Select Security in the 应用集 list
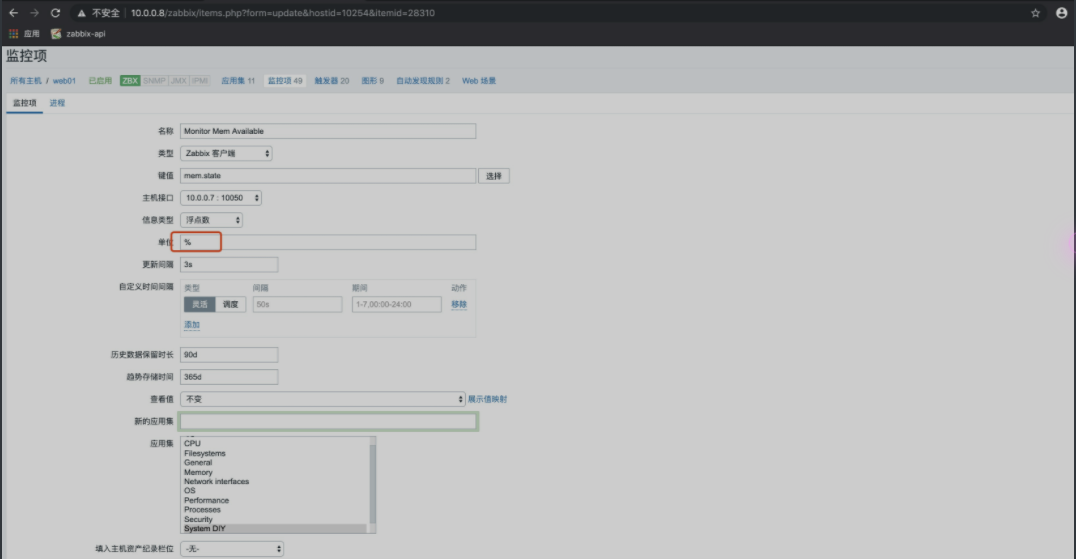Viewport: 1076px width, 559px height. click(198, 519)
